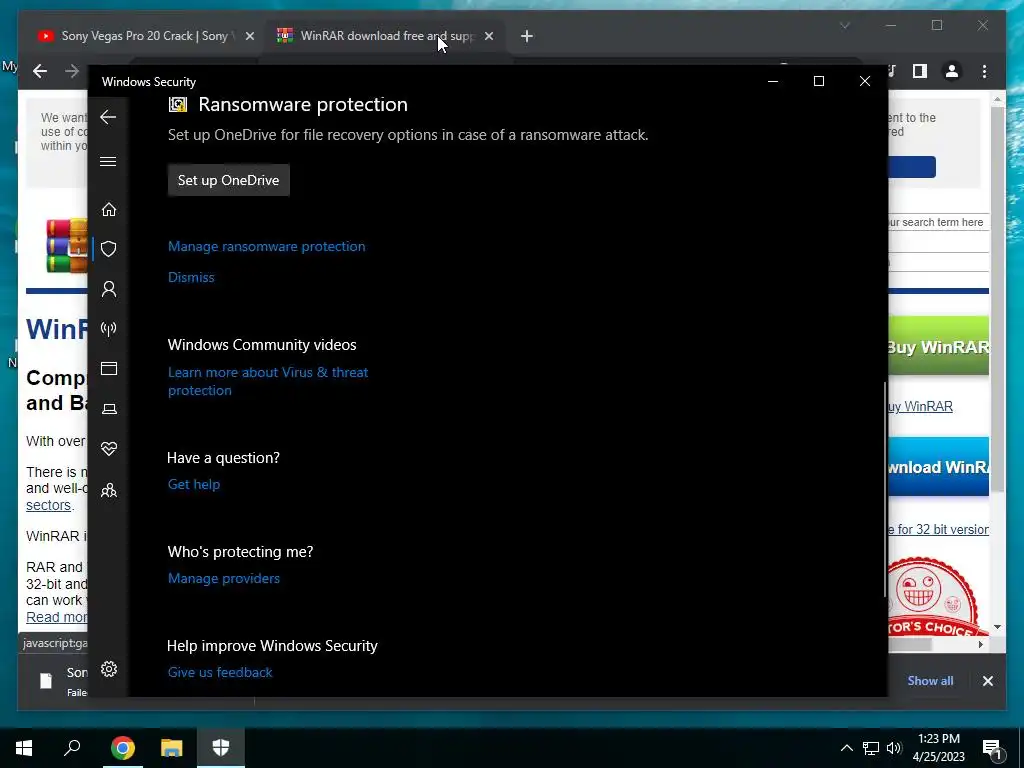Viewport: 1024px width, 768px height.
Task: Open Device security laptop icon
Action: tap(108, 409)
